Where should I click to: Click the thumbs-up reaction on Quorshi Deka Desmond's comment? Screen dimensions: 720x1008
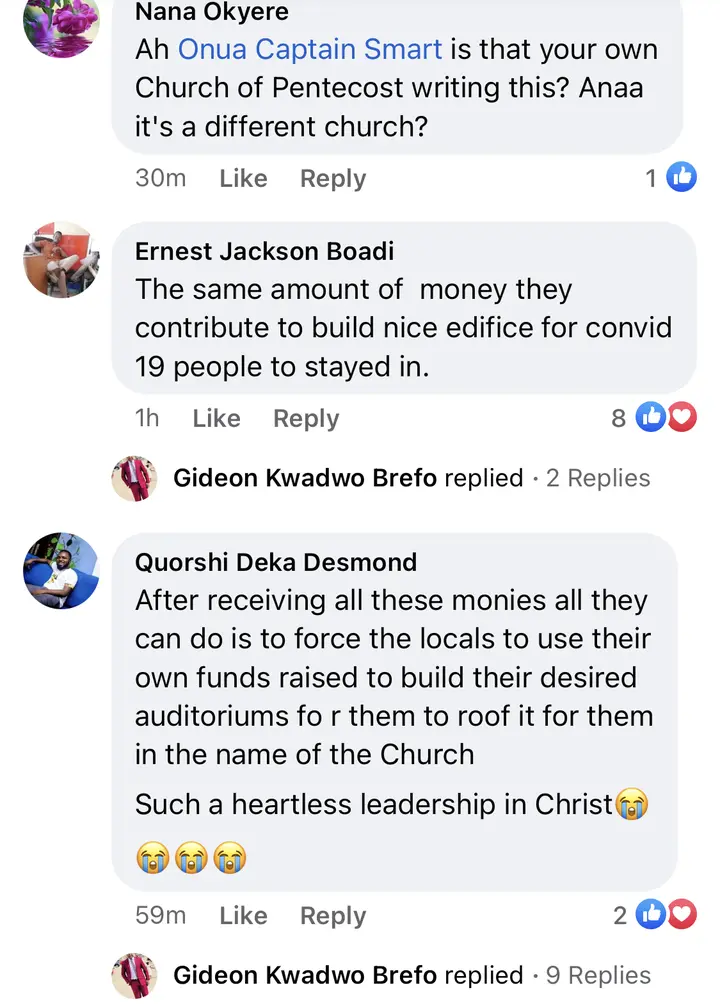pos(651,914)
